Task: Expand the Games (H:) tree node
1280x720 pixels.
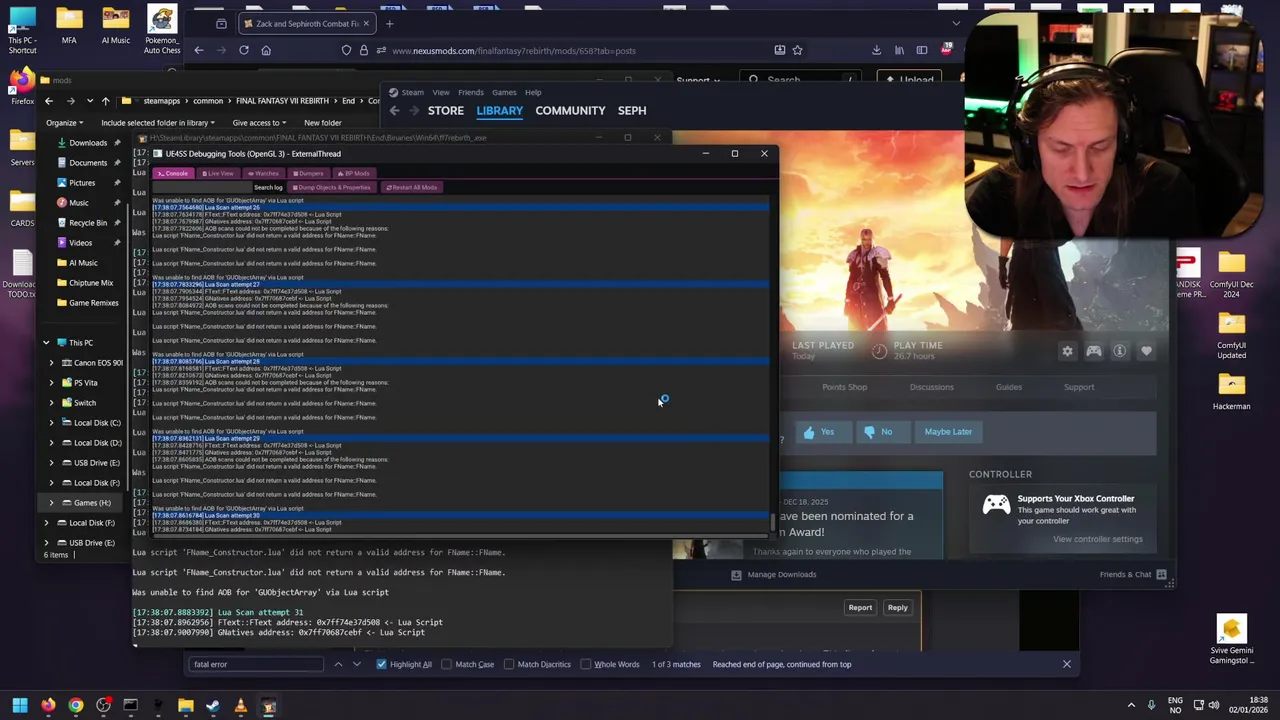Action: pos(52,503)
